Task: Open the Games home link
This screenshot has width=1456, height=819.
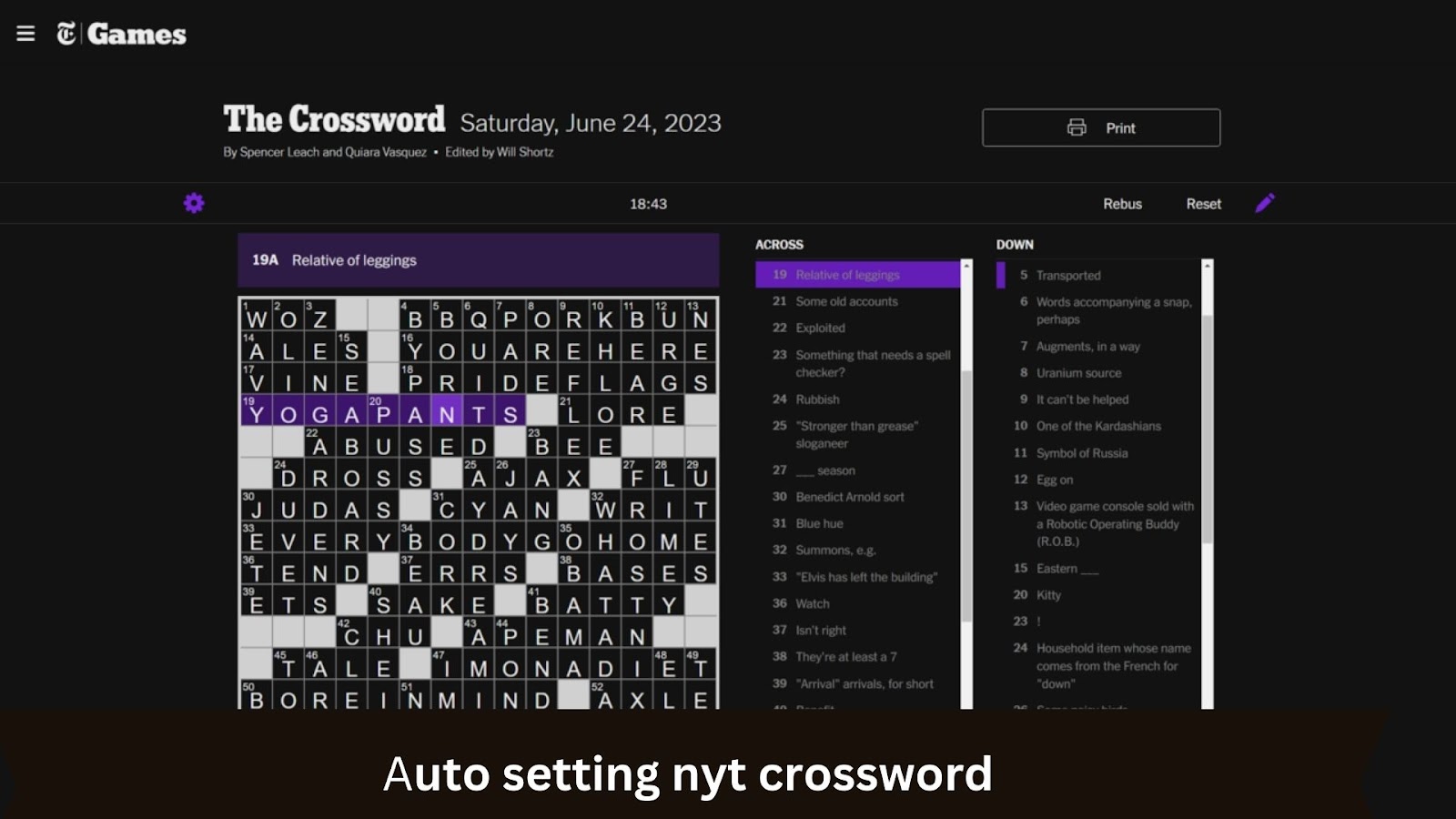Action: coord(136,35)
